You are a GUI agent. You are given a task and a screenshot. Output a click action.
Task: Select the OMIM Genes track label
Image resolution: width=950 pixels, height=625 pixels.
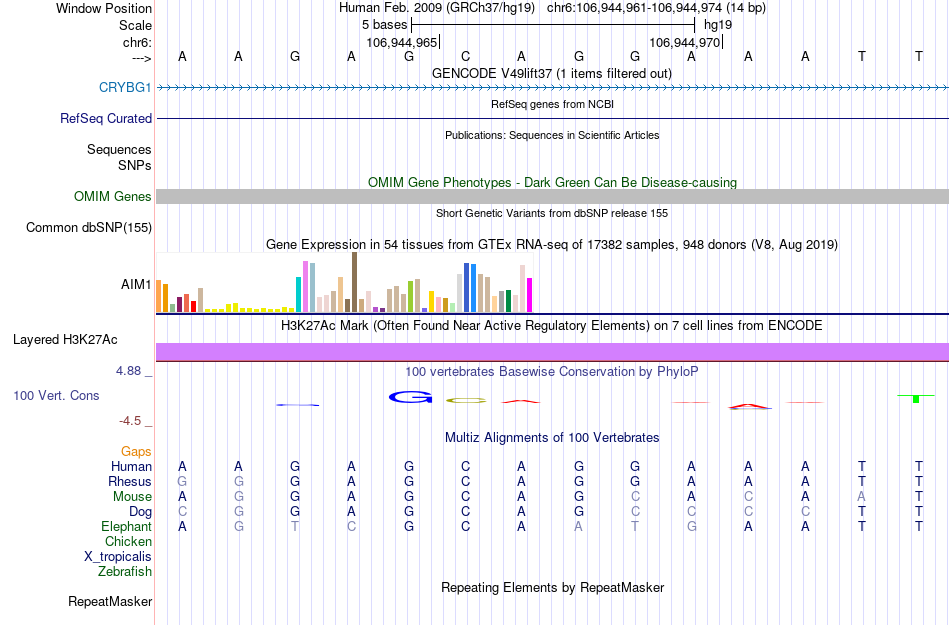[x=112, y=196]
